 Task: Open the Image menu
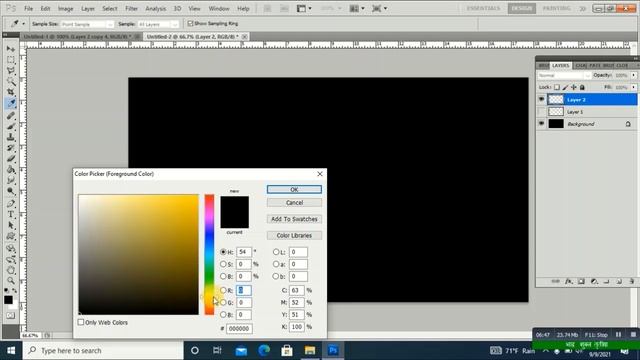[x=65, y=8]
